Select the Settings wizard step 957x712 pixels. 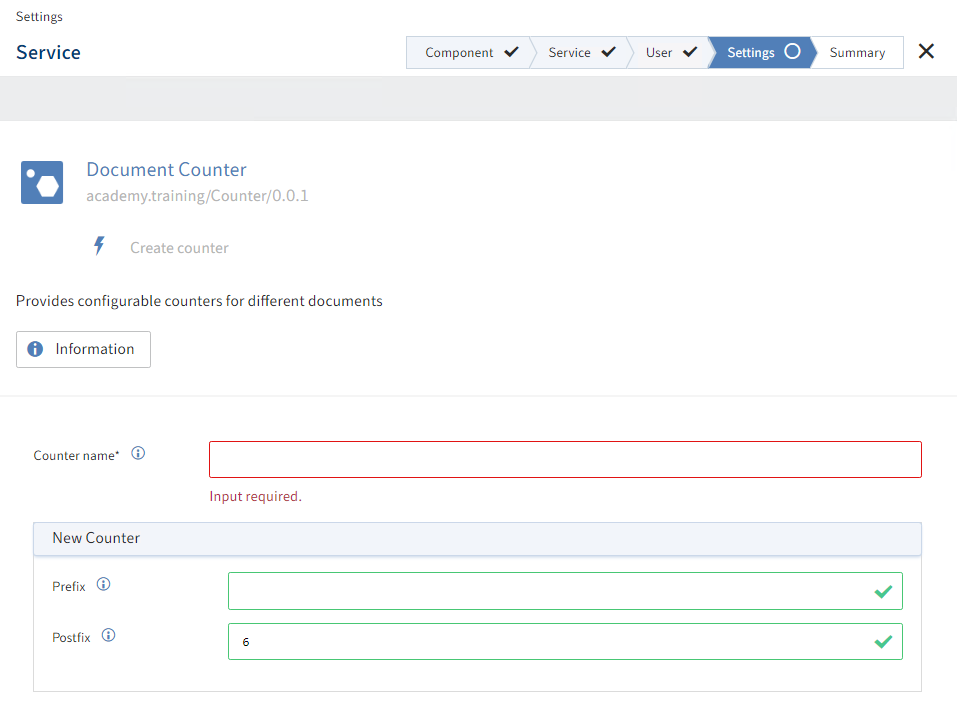[x=761, y=53]
